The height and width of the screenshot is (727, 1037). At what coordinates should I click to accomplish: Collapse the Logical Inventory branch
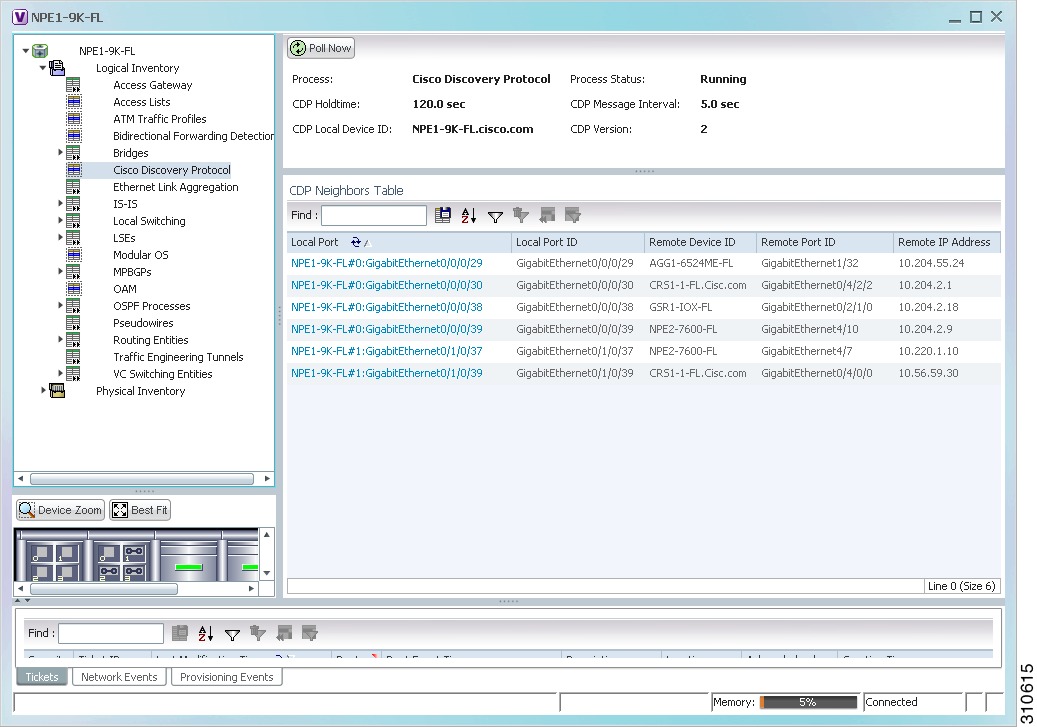tap(43, 67)
